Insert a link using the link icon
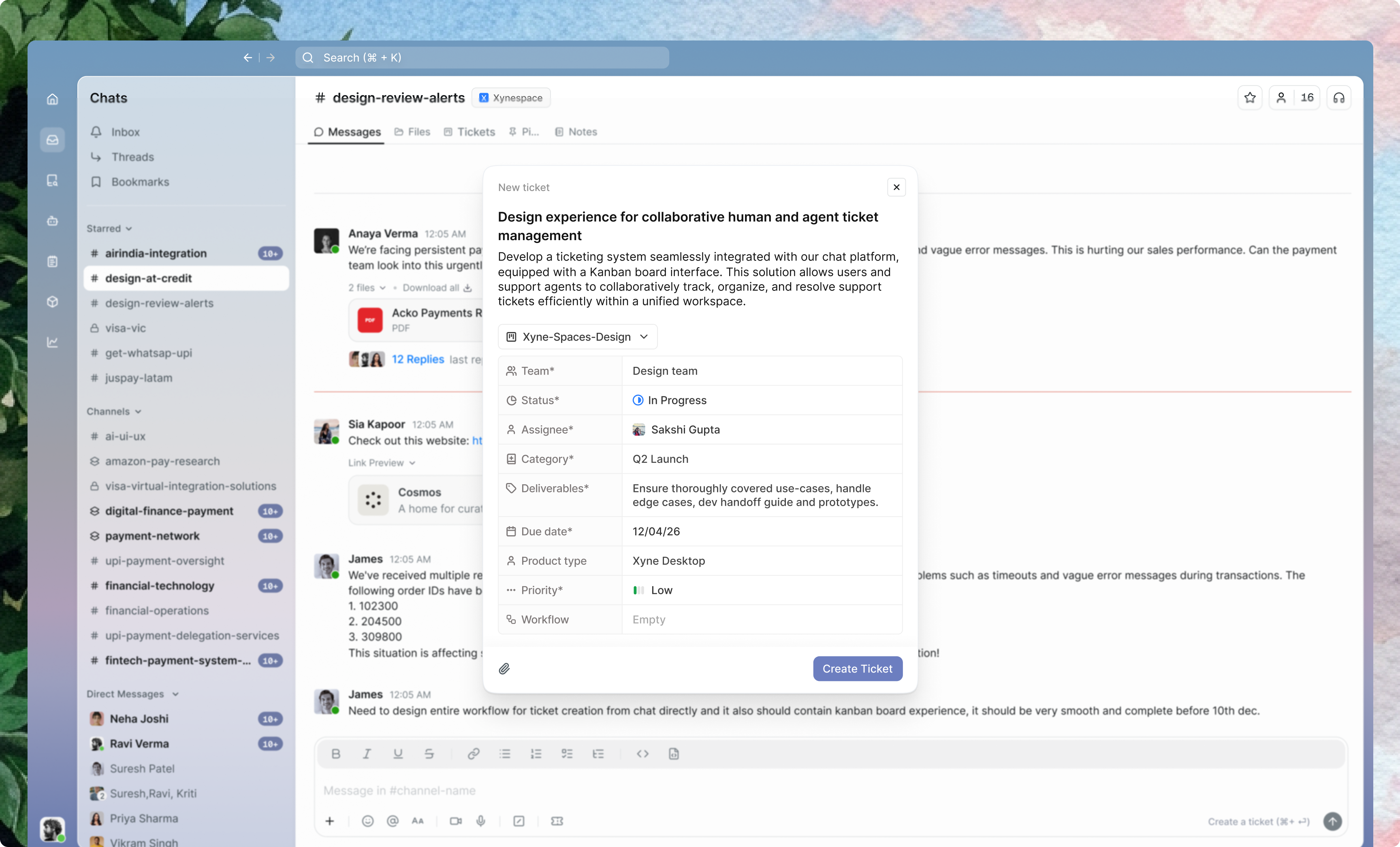This screenshot has height=847, width=1400. (x=473, y=753)
